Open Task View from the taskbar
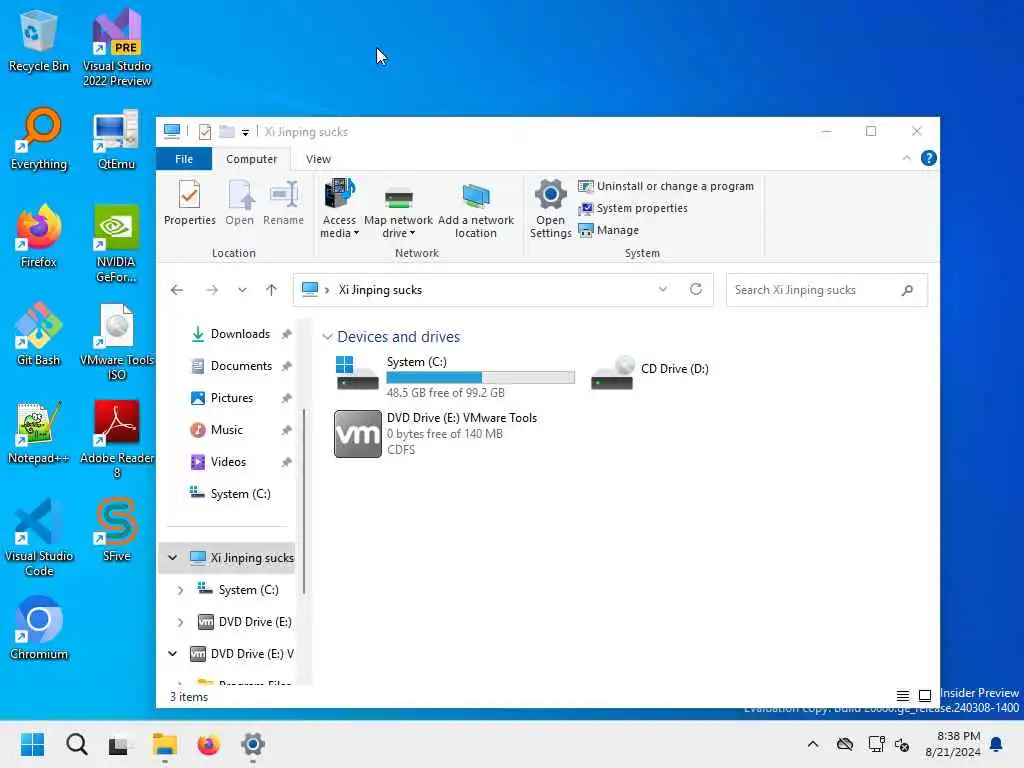1024x768 pixels. coord(119,744)
